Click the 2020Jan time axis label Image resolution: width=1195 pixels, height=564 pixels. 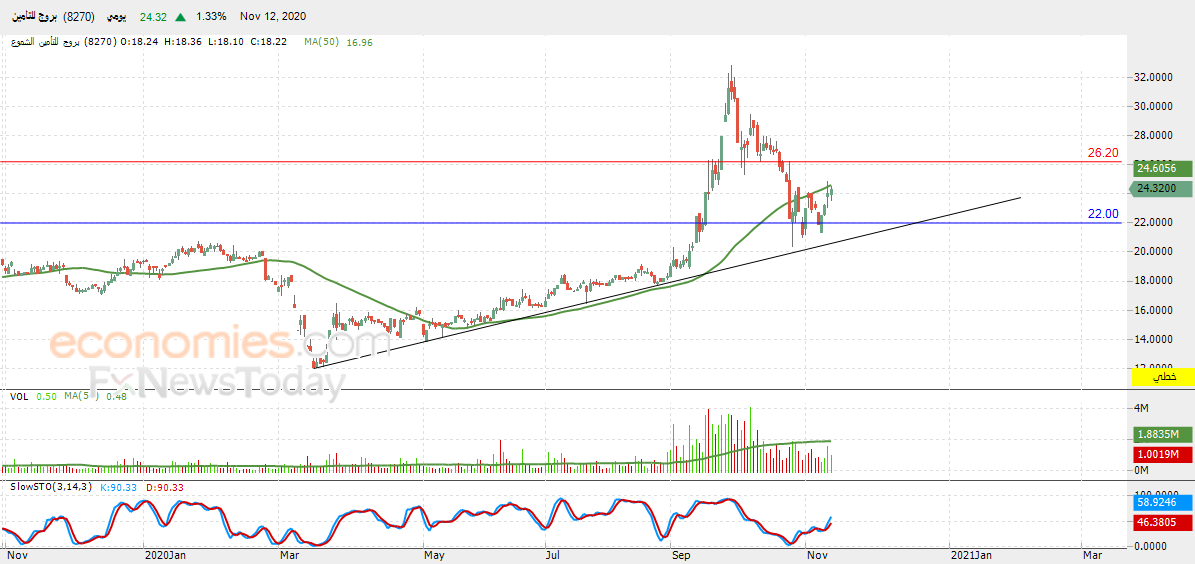(x=164, y=555)
